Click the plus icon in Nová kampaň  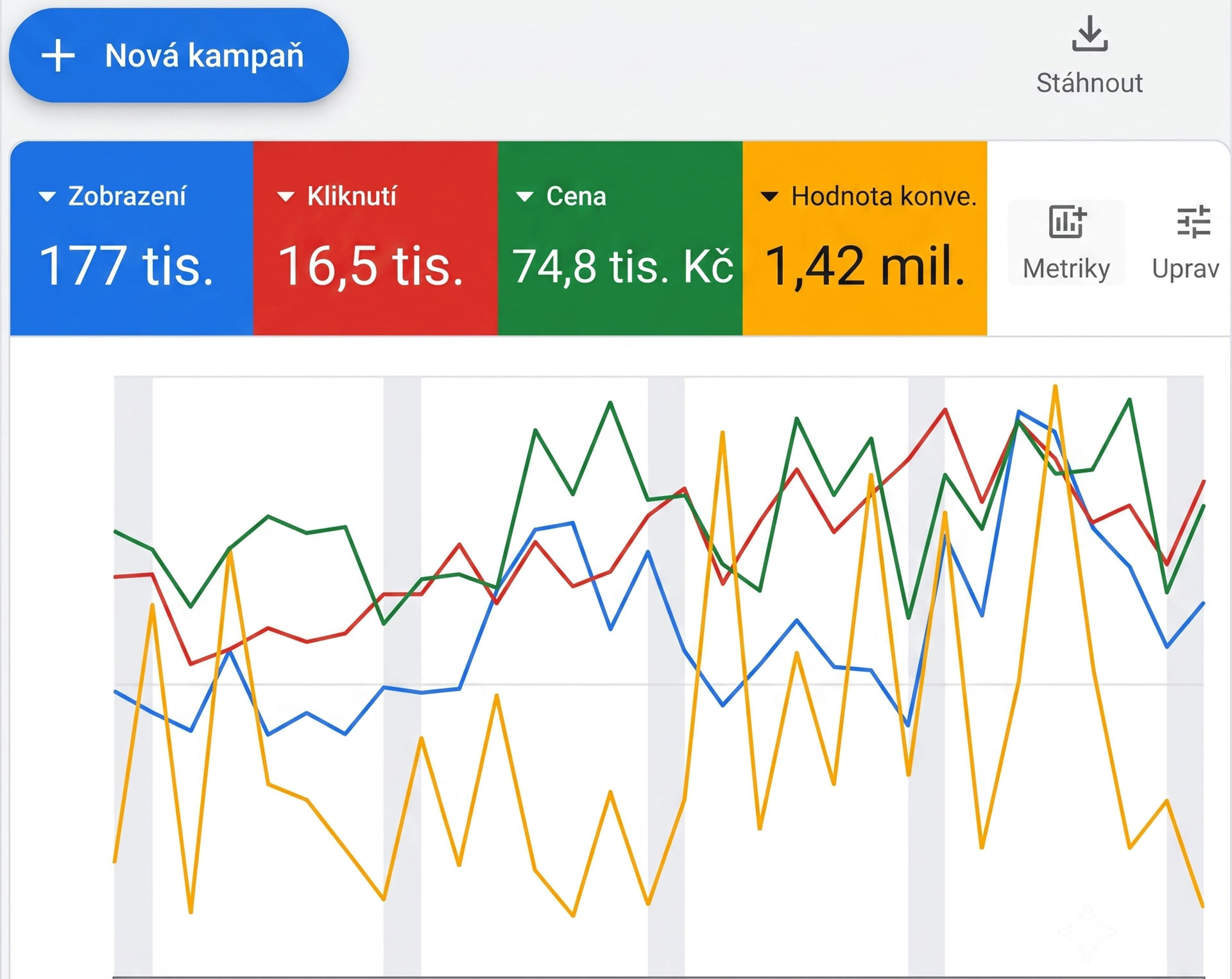[x=58, y=56]
